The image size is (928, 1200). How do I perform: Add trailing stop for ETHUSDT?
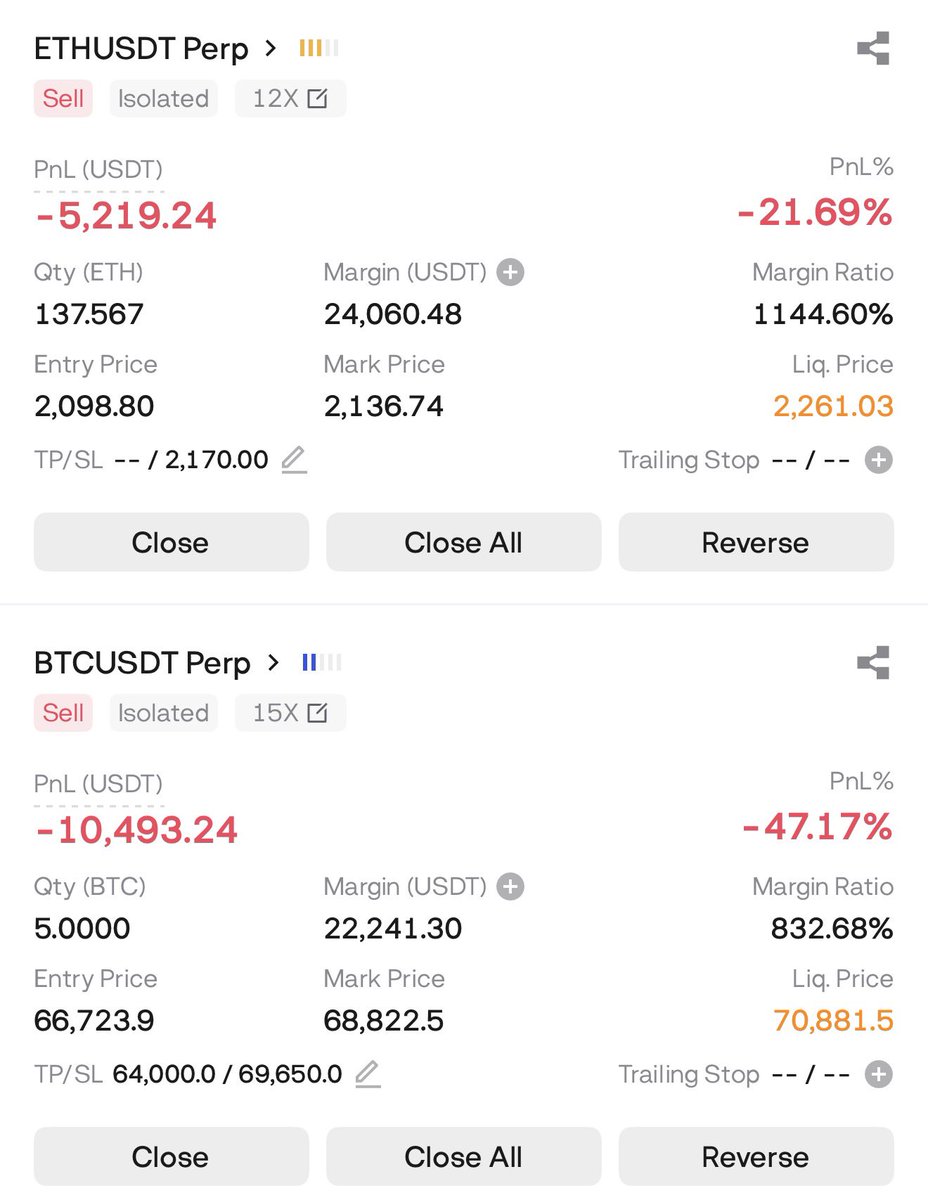(x=878, y=460)
